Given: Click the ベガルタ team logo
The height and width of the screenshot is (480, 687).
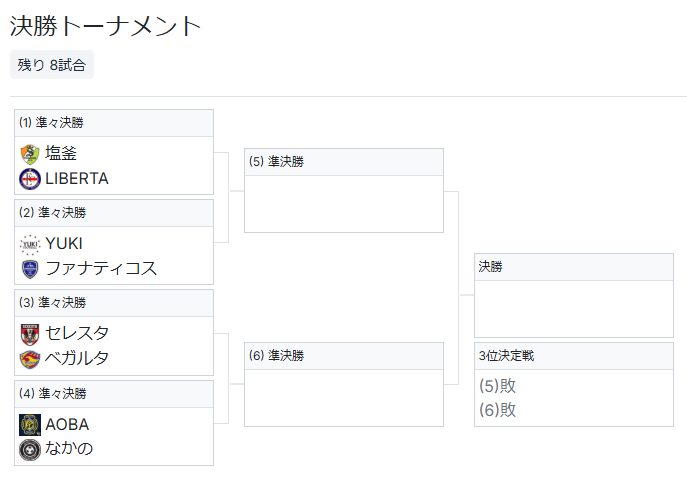Looking at the screenshot, I should [29, 359].
